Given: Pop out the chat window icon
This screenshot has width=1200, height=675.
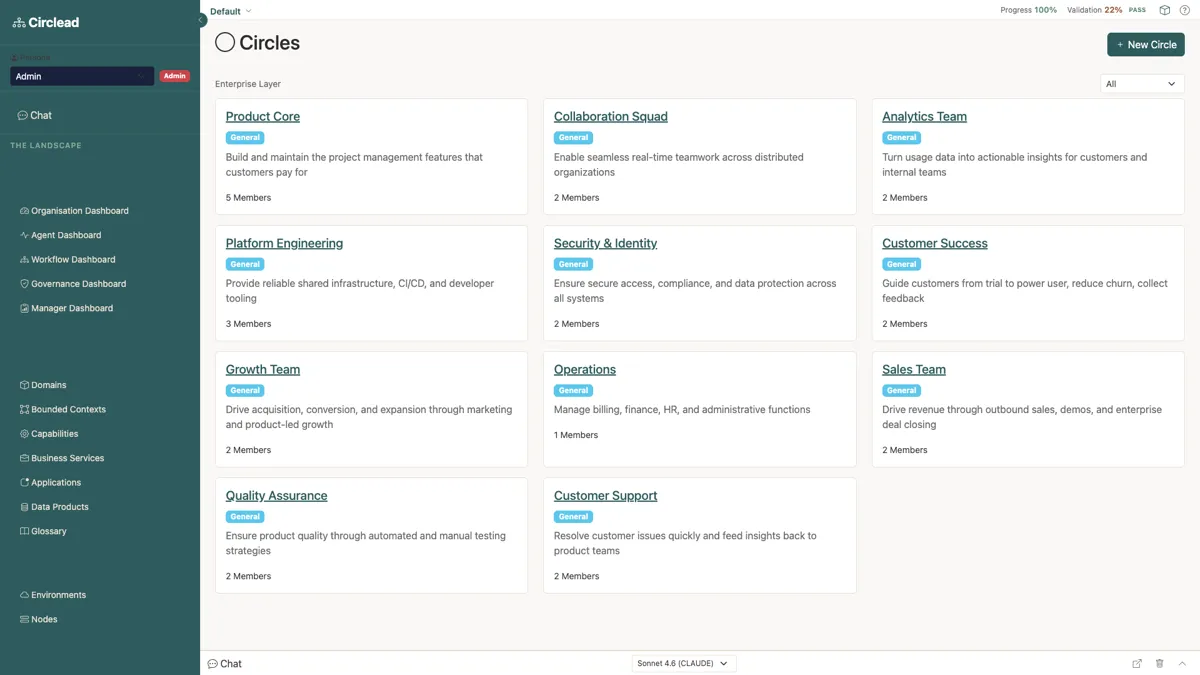Looking at the screenshot, I should pyautogui.click(x=1137, y=663).
